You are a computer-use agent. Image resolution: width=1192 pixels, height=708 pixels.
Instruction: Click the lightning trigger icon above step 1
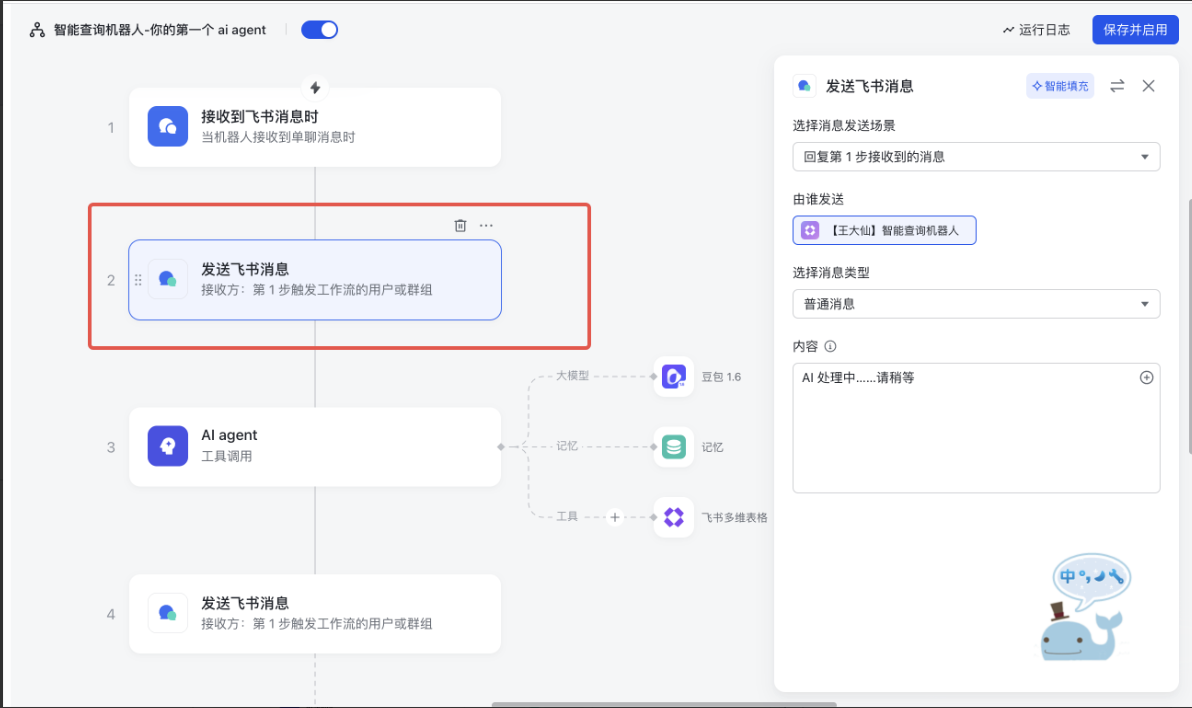click(315, 88)
